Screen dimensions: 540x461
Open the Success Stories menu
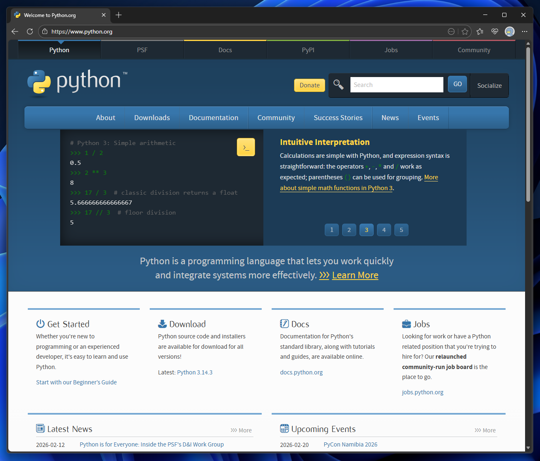[338, 118]
